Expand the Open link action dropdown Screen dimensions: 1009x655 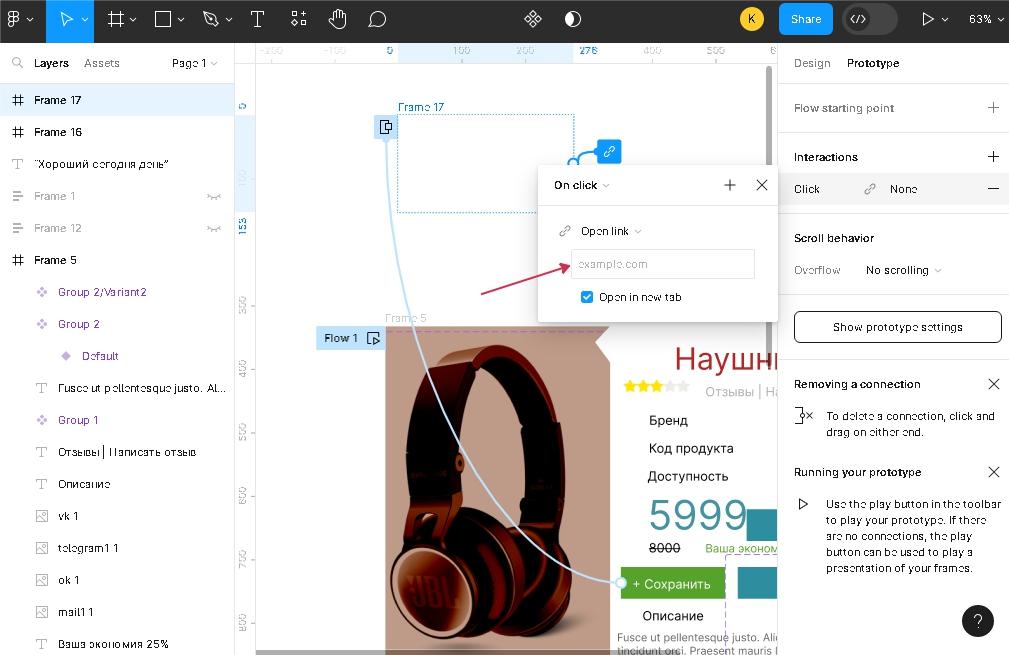tap(610, 231)
